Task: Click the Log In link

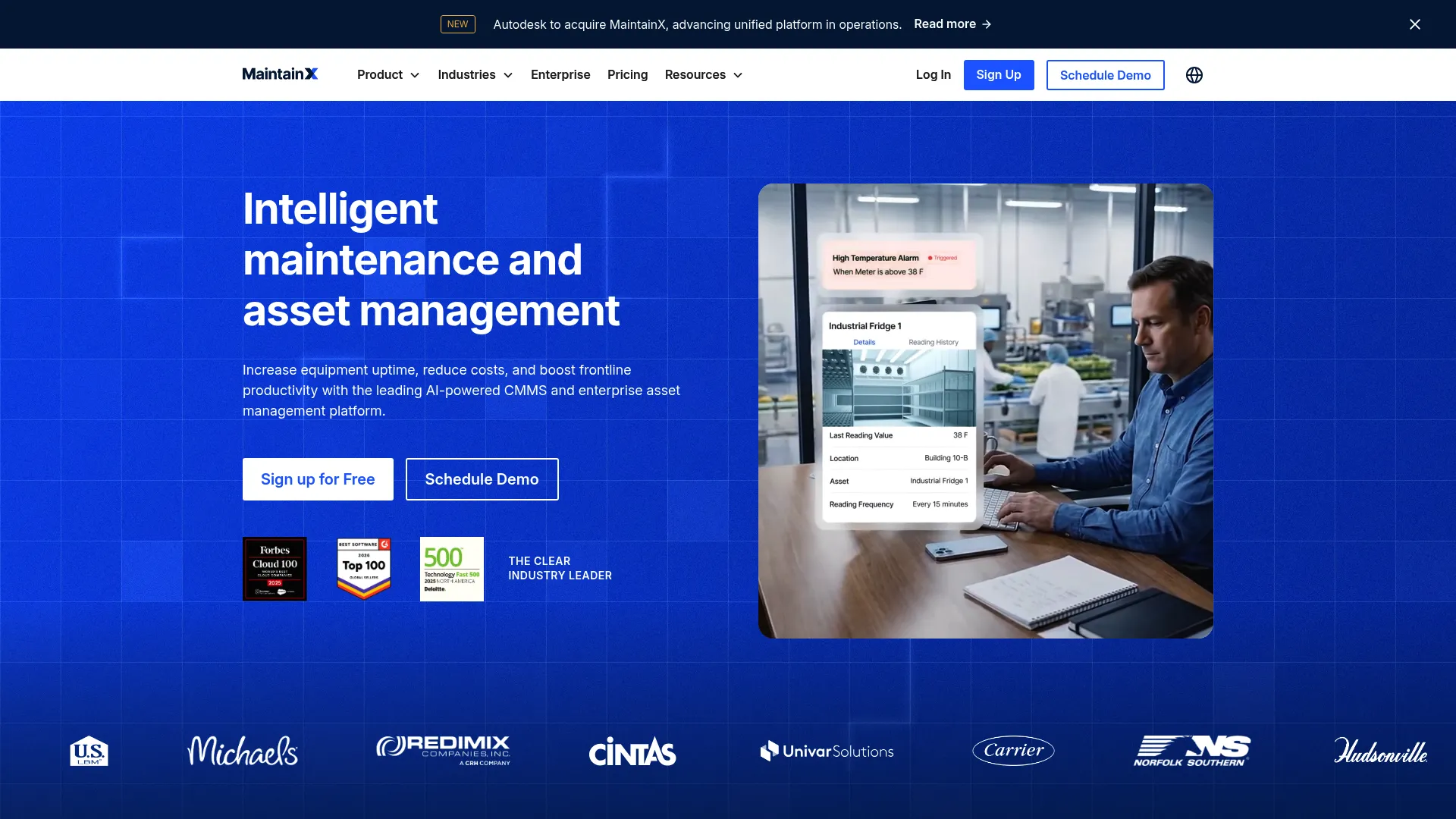Action: (x=933, y=74)
